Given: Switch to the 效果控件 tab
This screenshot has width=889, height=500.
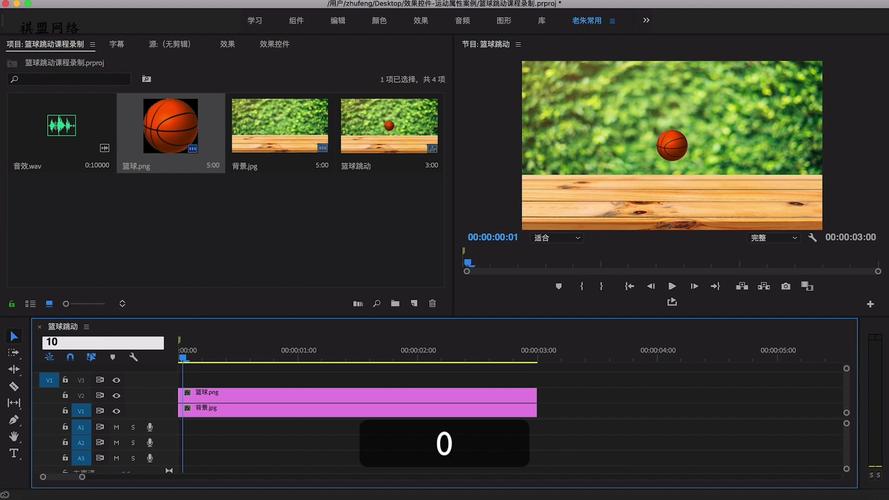Looking at the screenshot, I should point(274,44).
